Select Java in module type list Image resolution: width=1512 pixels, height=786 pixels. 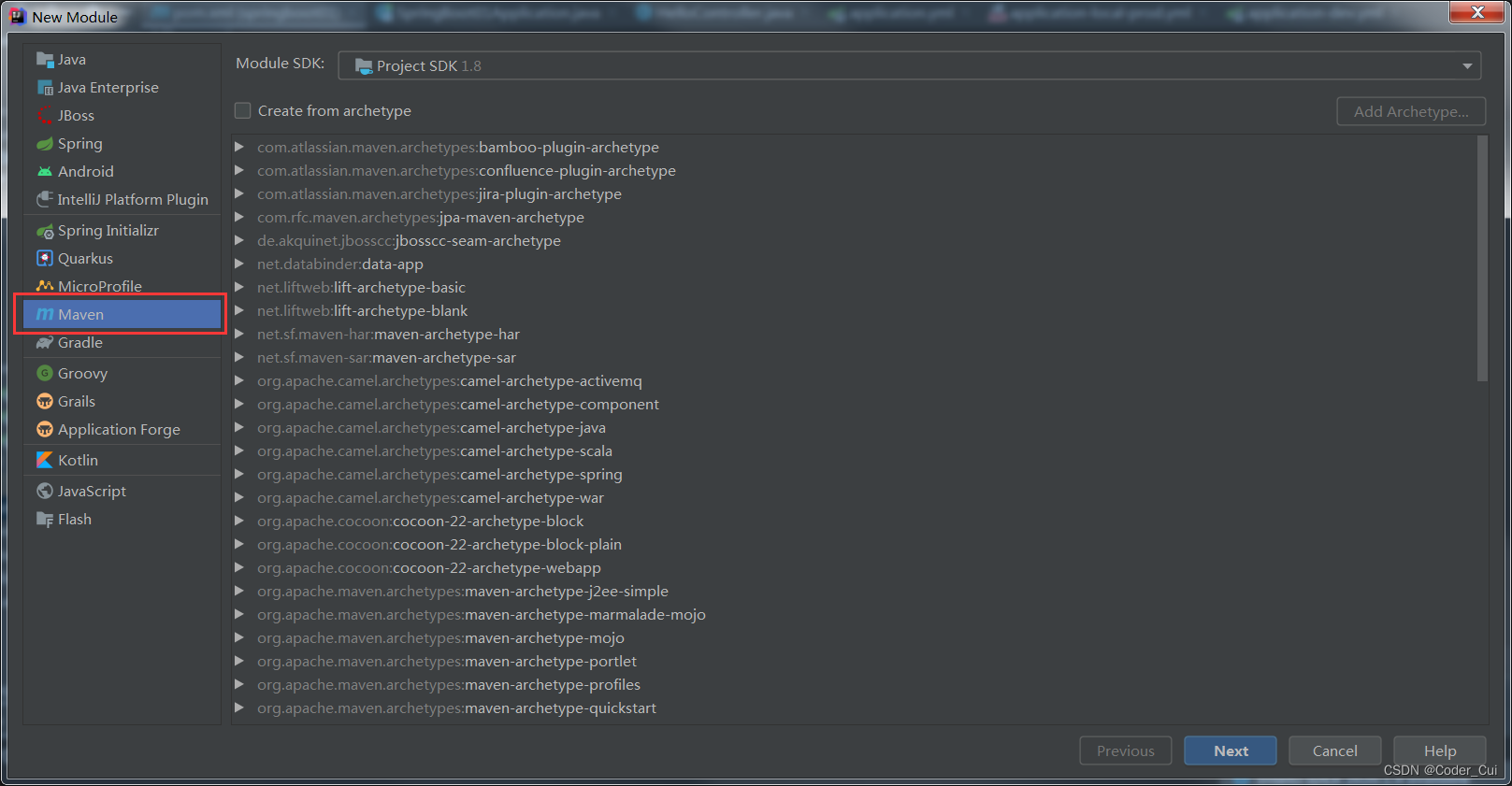click(122, 60)
